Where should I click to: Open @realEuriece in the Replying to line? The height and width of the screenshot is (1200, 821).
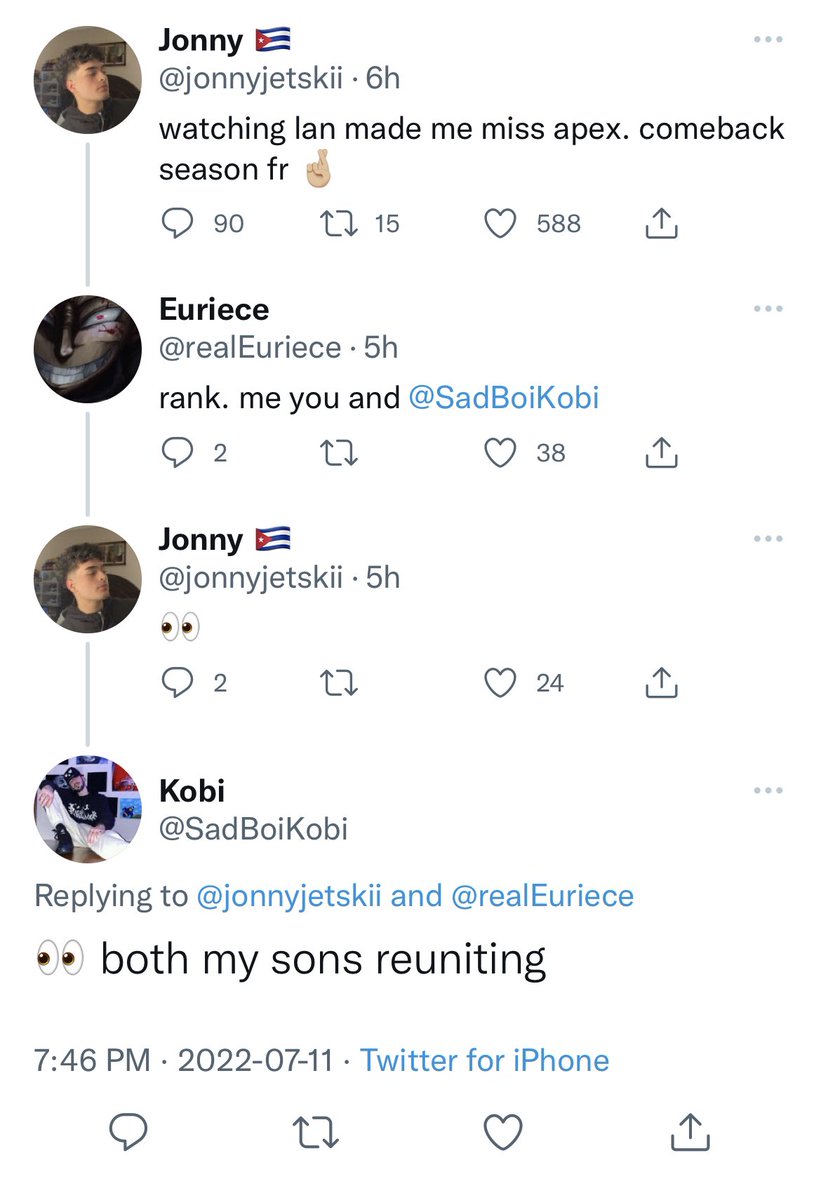coord(543,895)
